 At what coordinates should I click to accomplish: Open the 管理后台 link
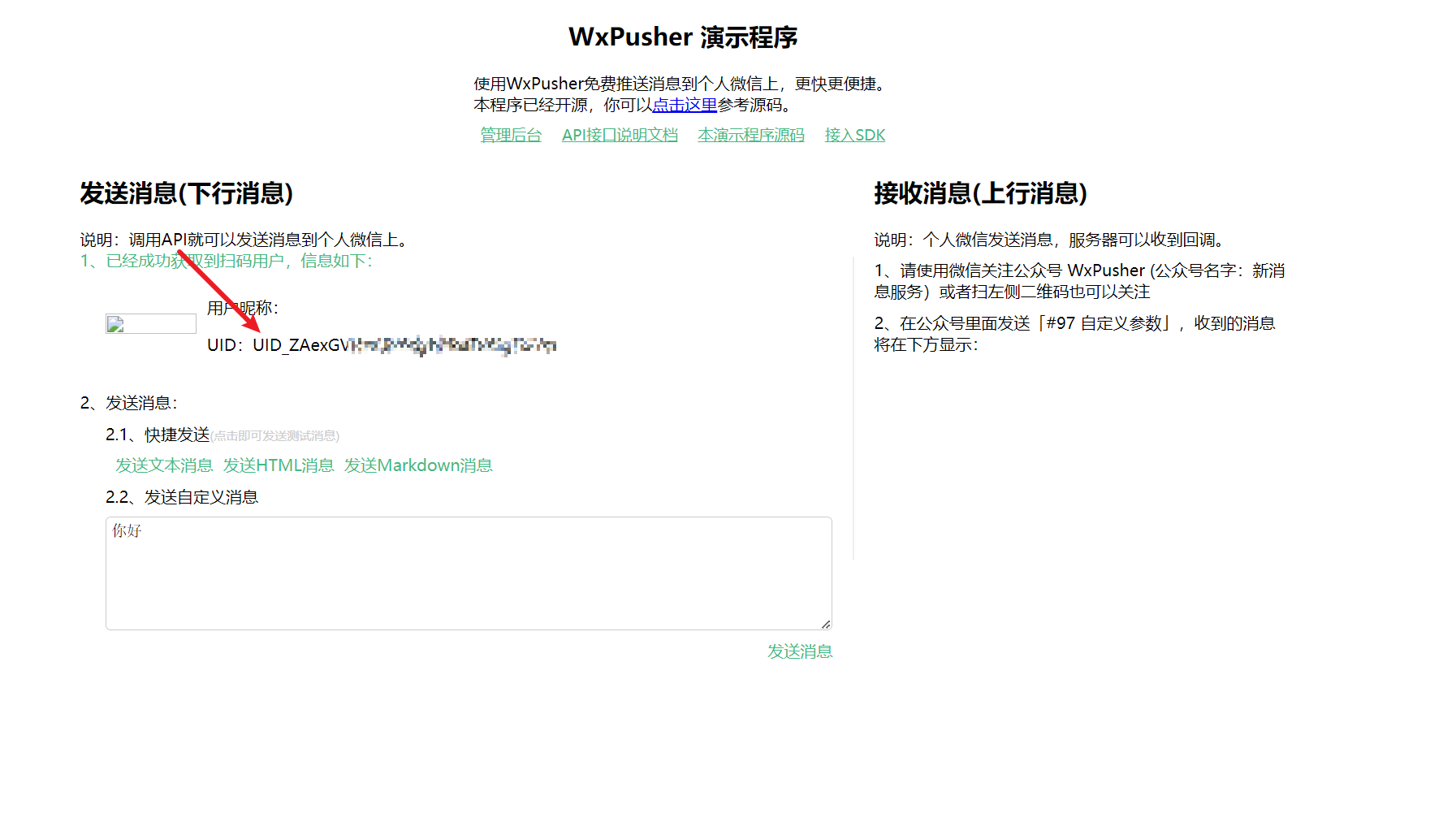coord(511,135)
